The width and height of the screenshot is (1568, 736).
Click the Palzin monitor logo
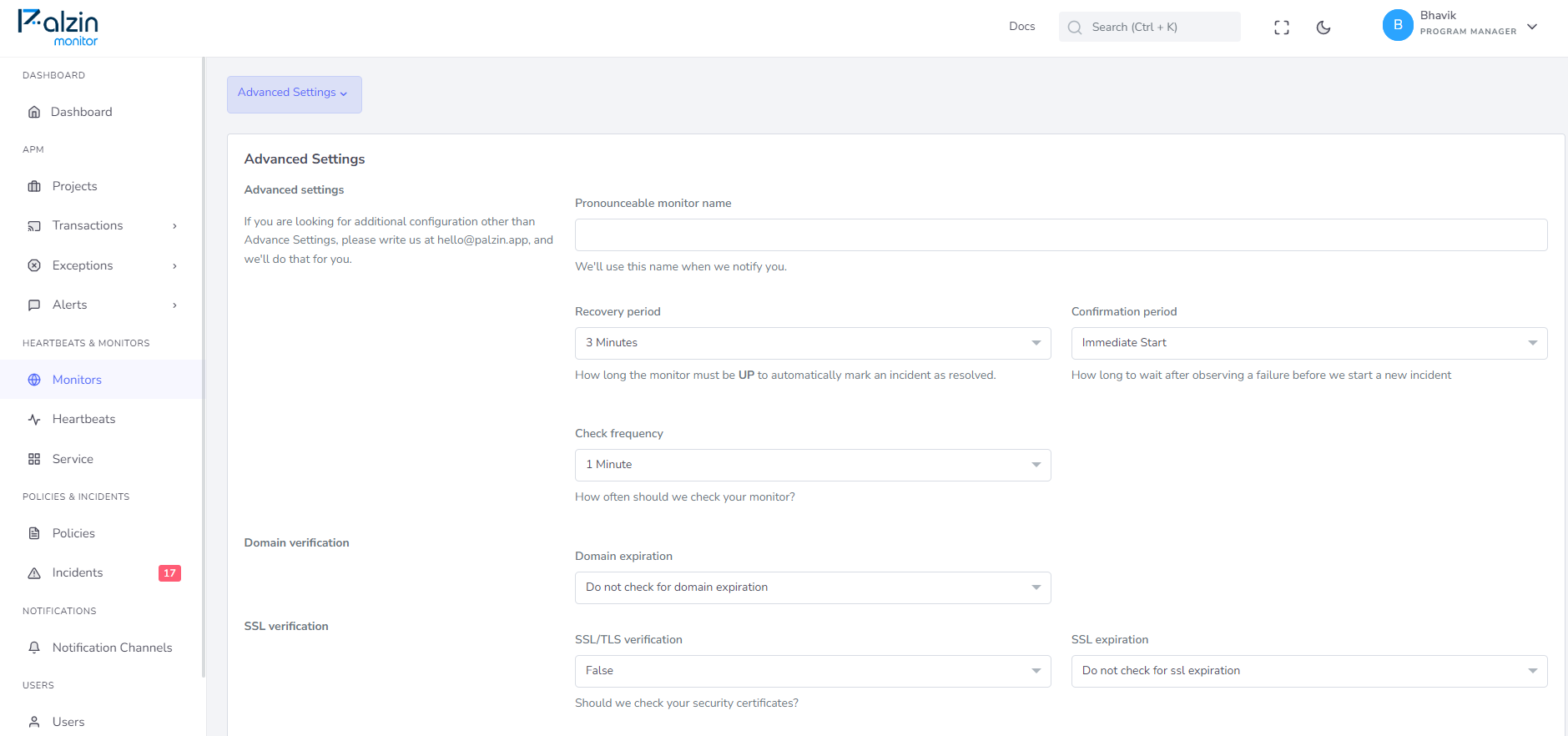tap(58, 28)
